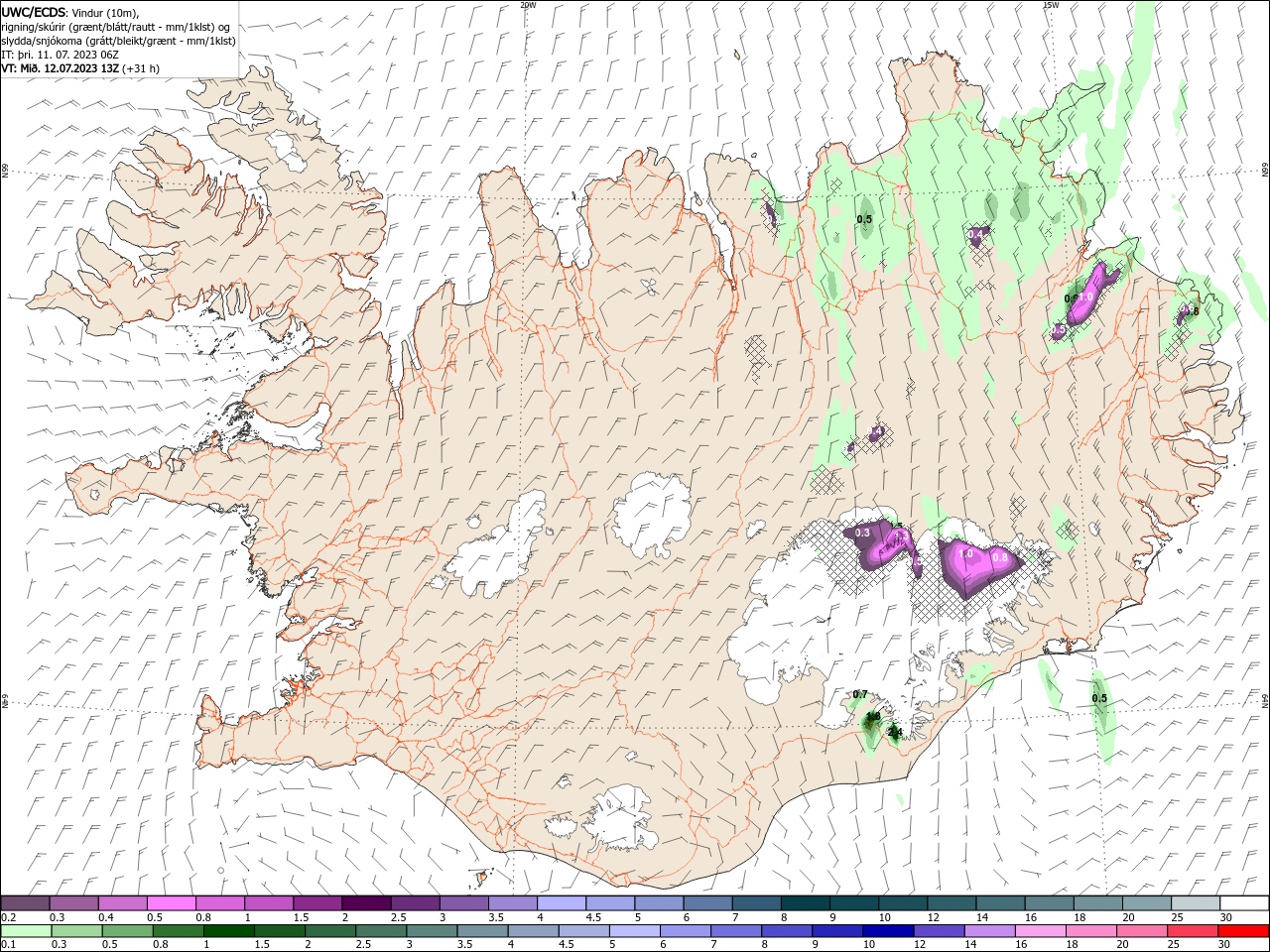
Task: Select lower legend swatch between 12 and 14
Action: click(939, 931)
